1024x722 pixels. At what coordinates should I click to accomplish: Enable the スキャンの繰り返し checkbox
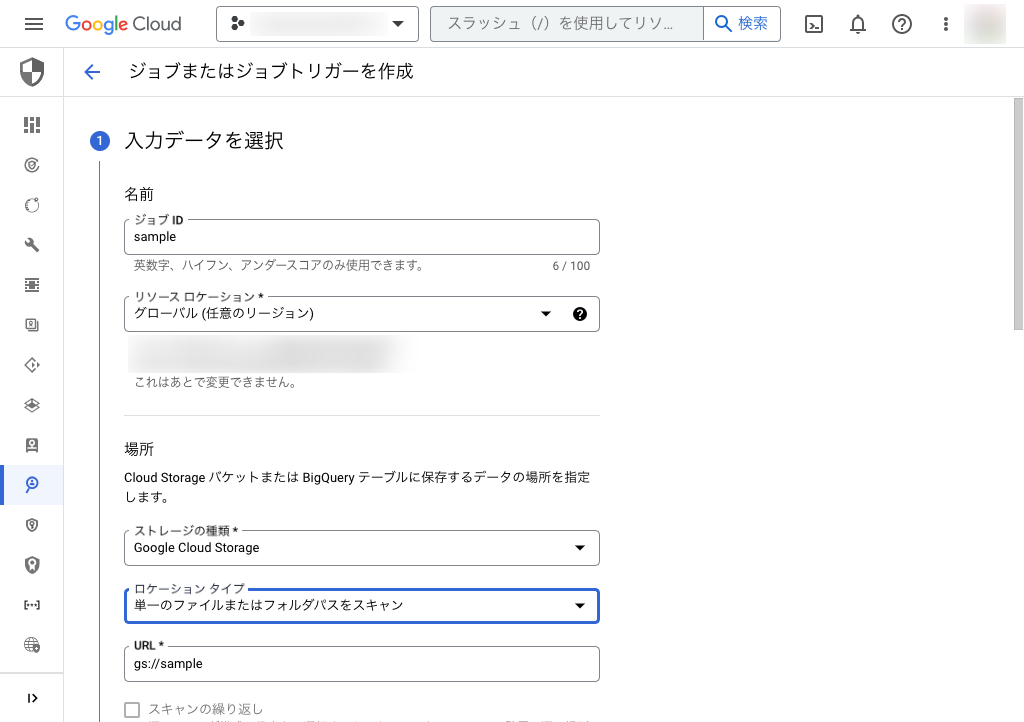[132, 709]
